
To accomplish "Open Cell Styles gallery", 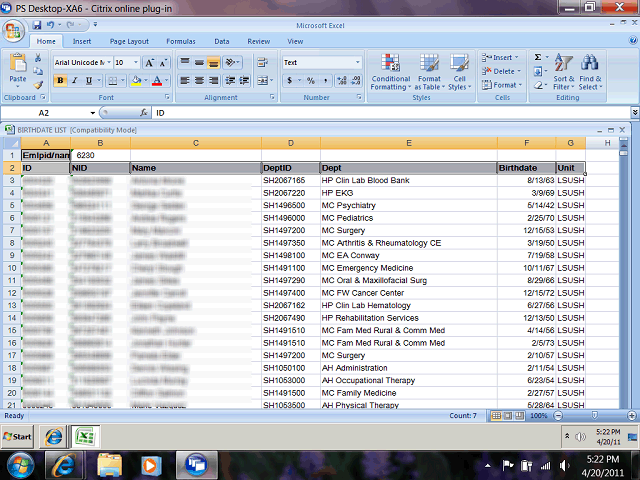I will (459, 72).
